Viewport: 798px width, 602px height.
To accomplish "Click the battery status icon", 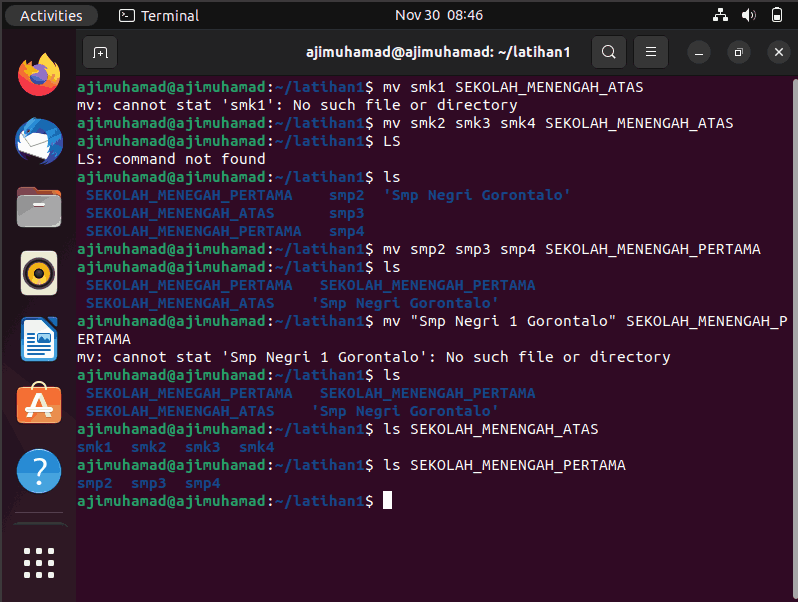I will pyautogui.click(x=777, y=15).
